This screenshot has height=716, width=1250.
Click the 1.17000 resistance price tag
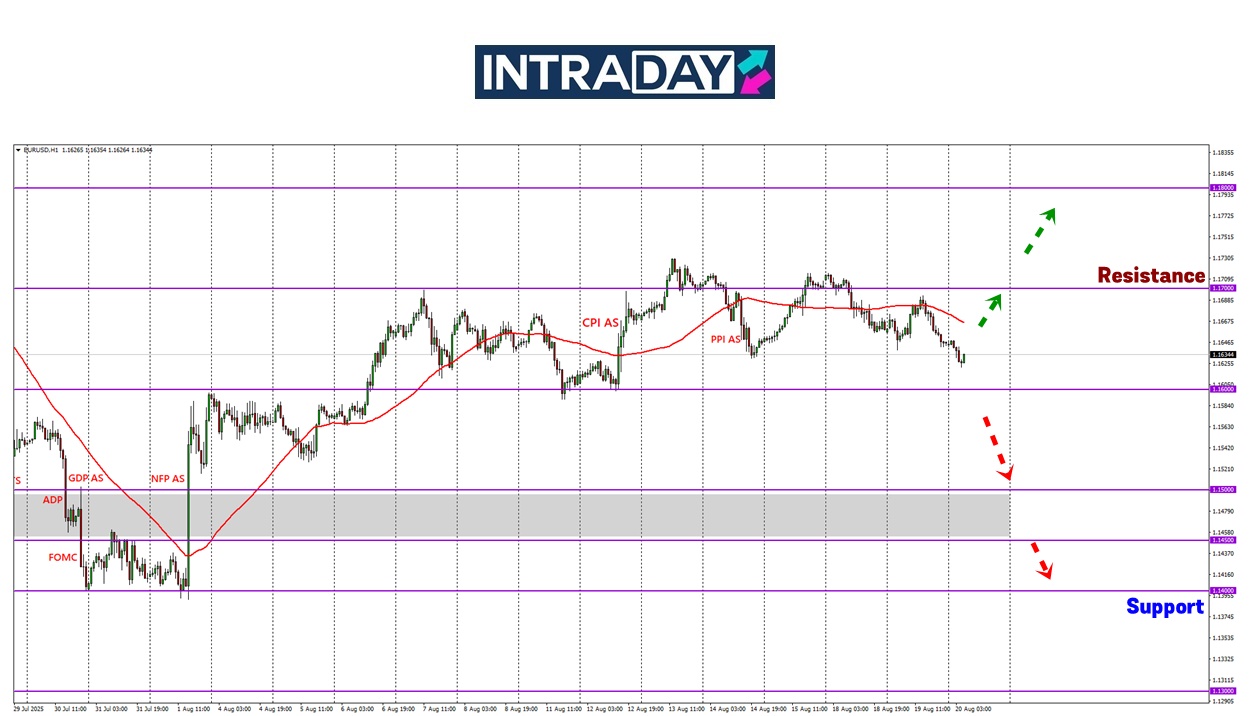coord(1222,288)
